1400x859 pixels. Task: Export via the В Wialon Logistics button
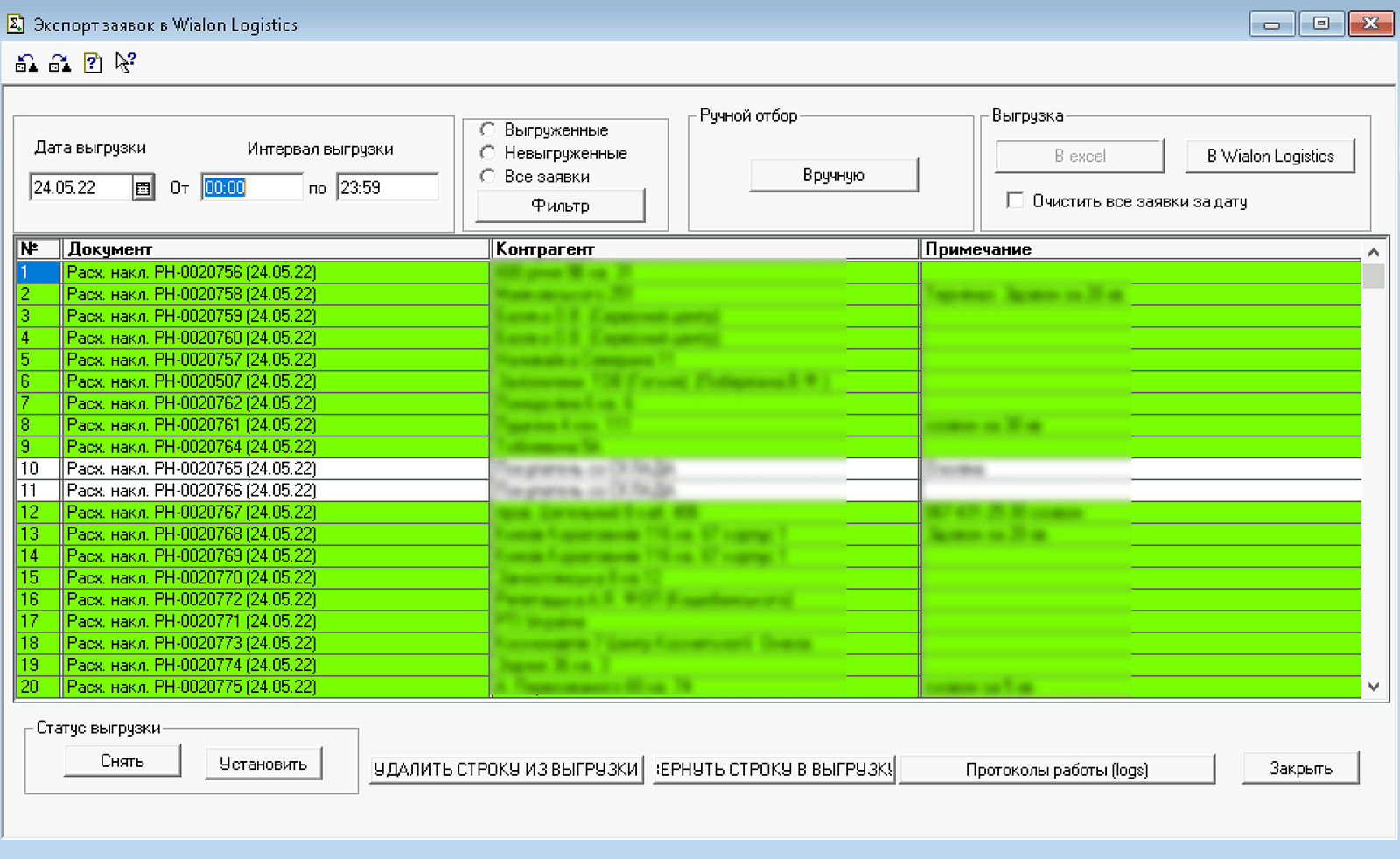tap(1270, 156)
